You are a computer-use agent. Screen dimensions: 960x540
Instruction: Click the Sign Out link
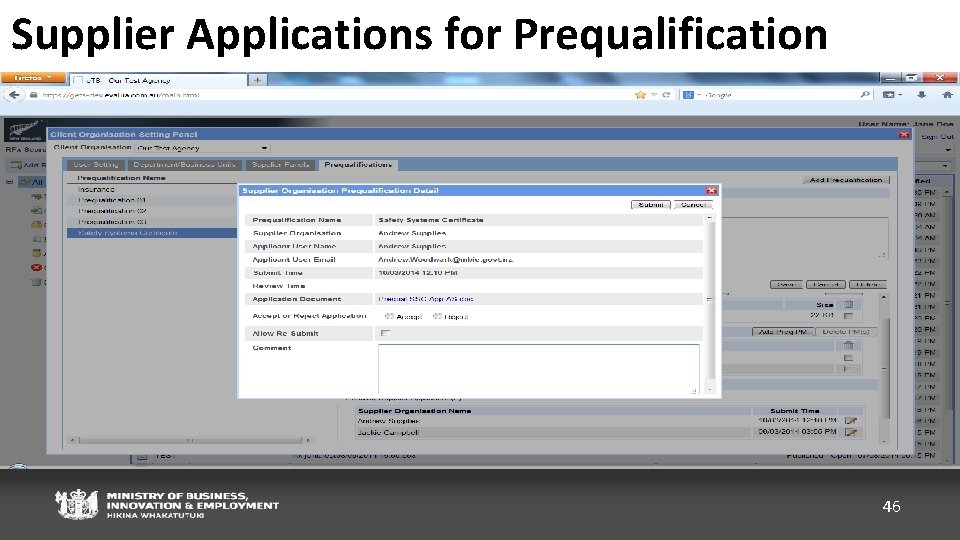pos(937,137)
